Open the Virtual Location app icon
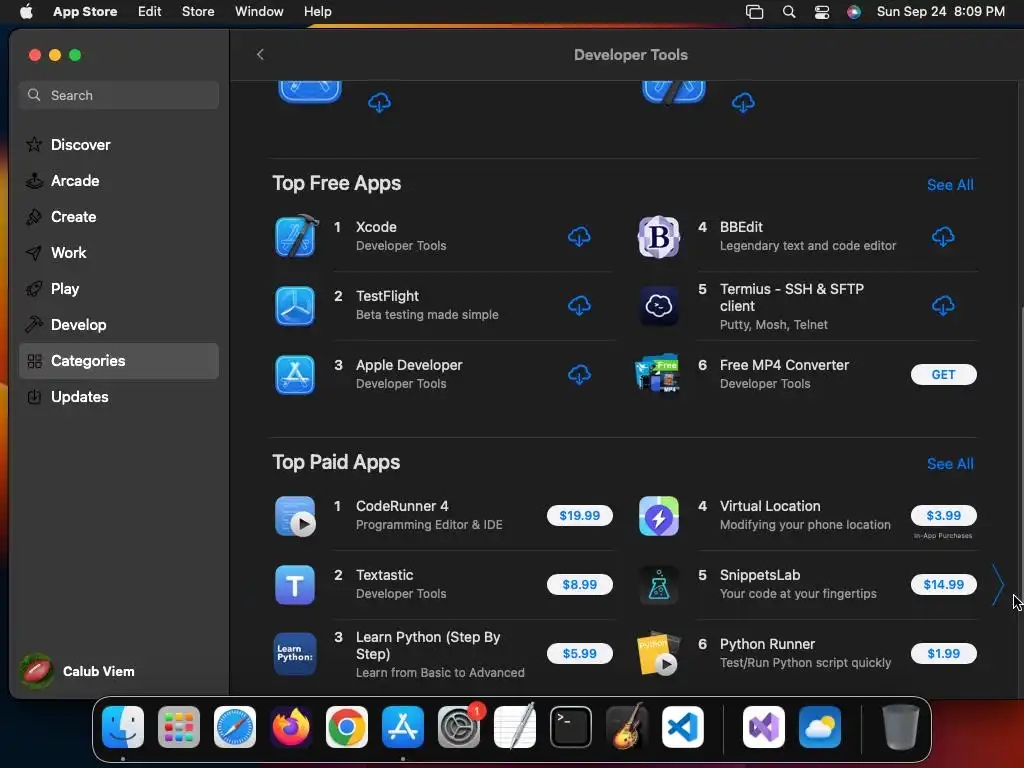Screen dimensions: 1024x768 pos(658,516)
